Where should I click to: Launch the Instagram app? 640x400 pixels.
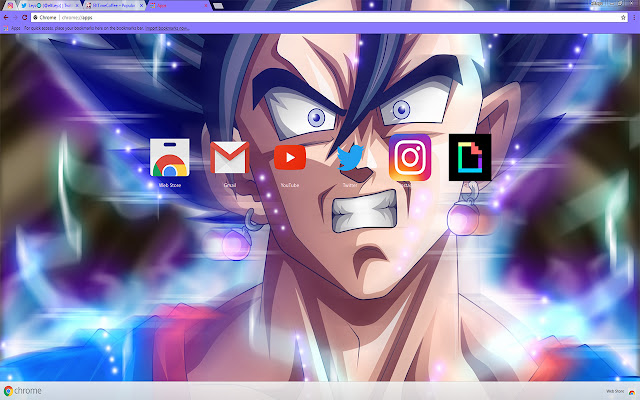click(x=409, y=156)
